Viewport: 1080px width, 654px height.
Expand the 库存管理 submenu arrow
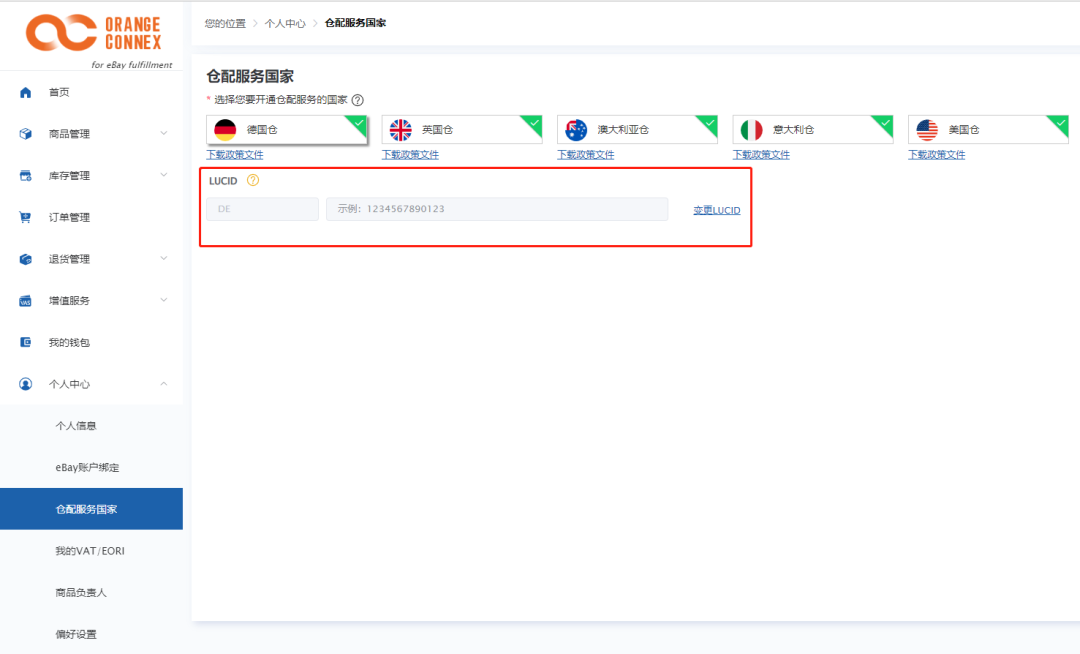[x=164, y=175]
